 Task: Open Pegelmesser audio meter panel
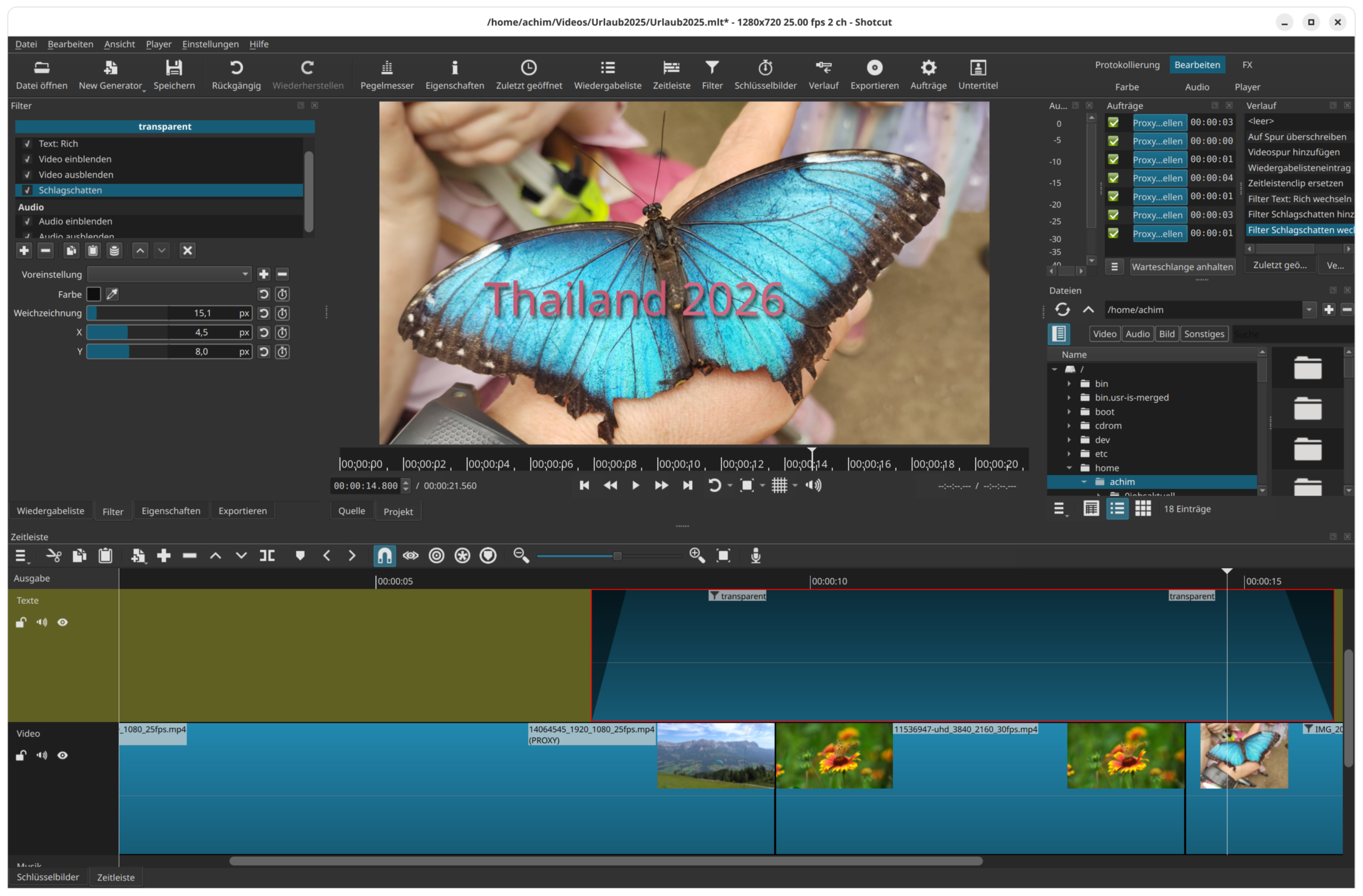[x=387, y=74]
